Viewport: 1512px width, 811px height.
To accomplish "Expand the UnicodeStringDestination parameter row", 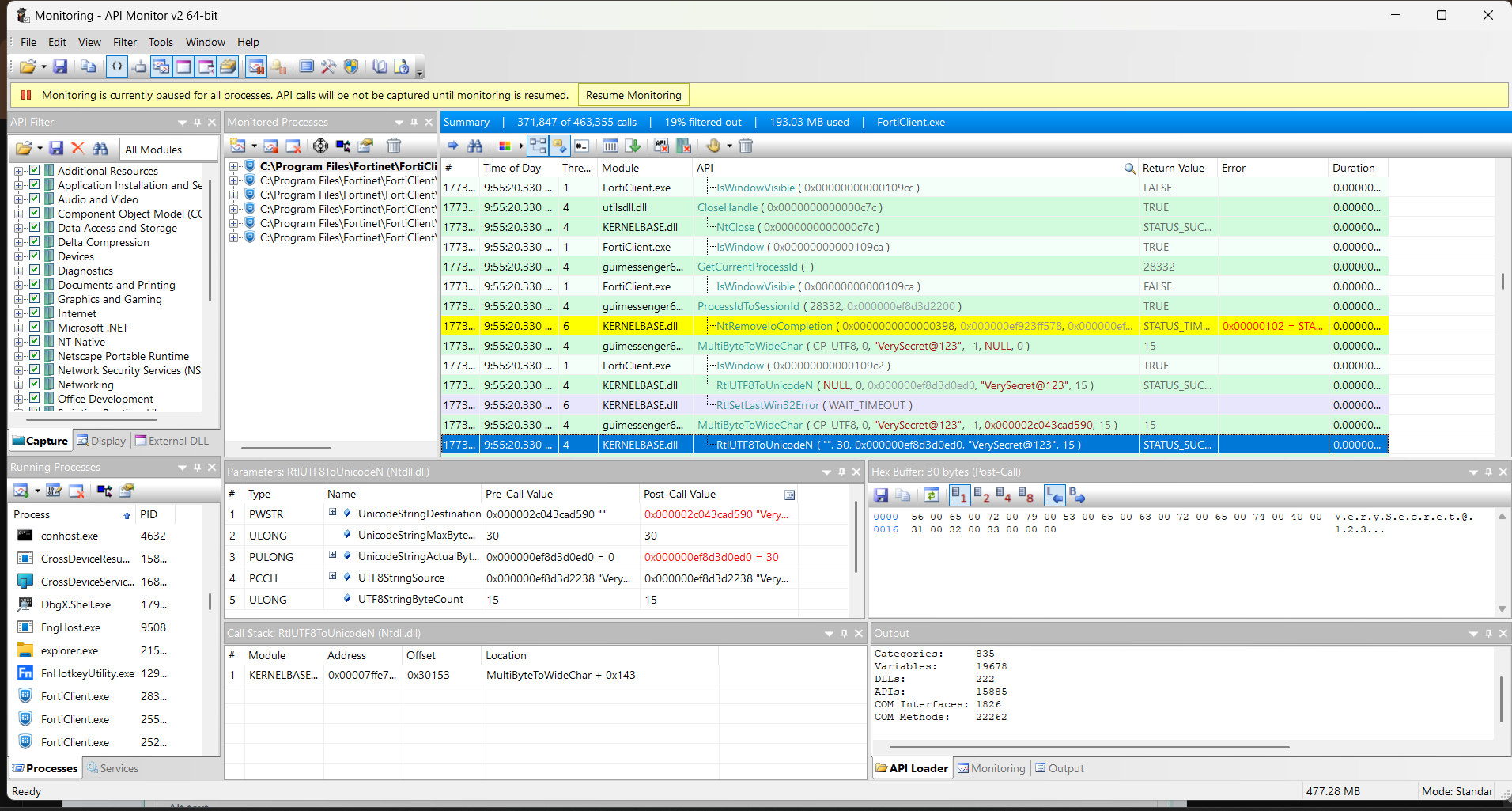I will click(x=333, y=513).
